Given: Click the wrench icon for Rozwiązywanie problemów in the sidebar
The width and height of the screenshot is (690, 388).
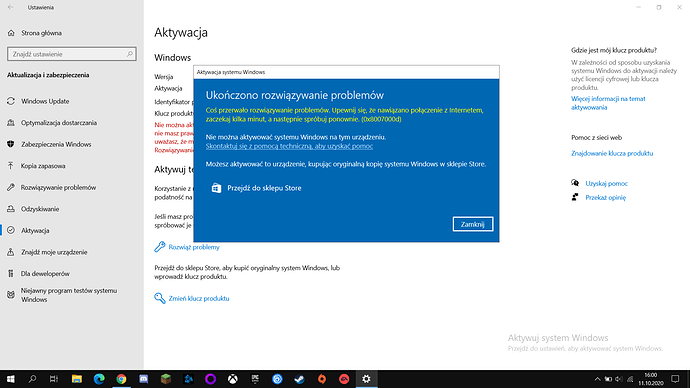Looking at the screenshot, I should (11, 187).
